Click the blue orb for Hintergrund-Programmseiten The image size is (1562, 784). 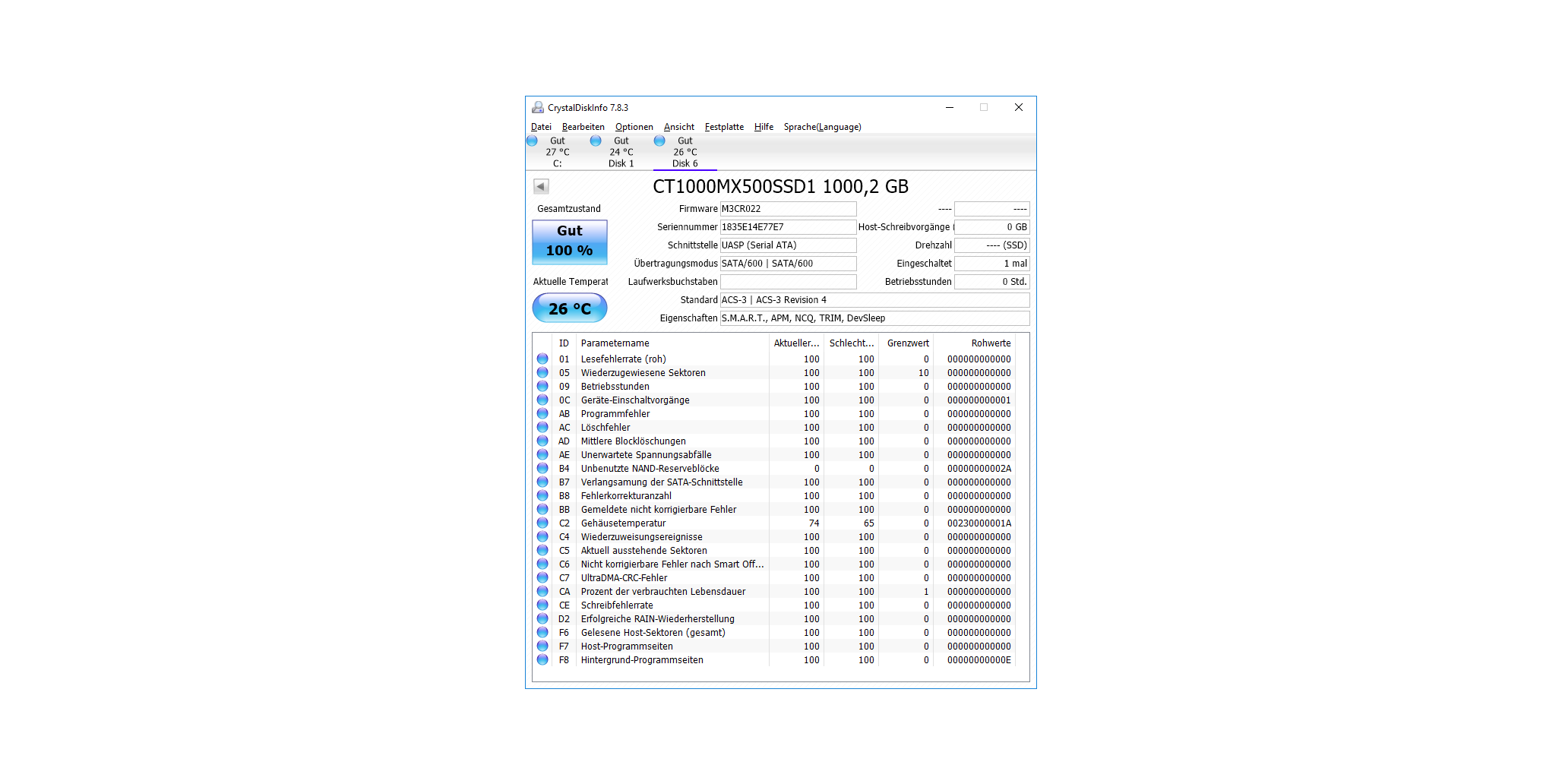click(542, 659)
